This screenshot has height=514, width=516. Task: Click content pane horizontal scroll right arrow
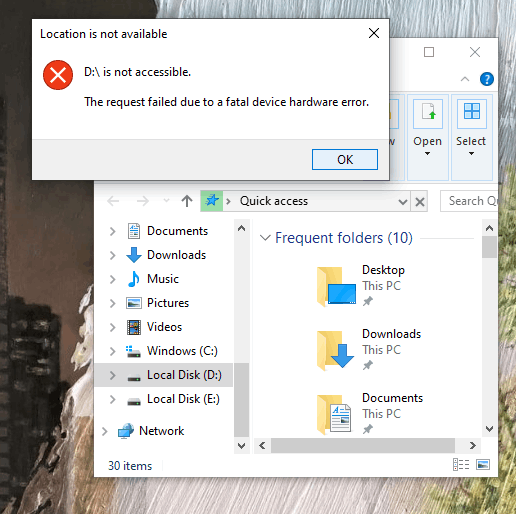pyautogui.click(x=472, y=445)
